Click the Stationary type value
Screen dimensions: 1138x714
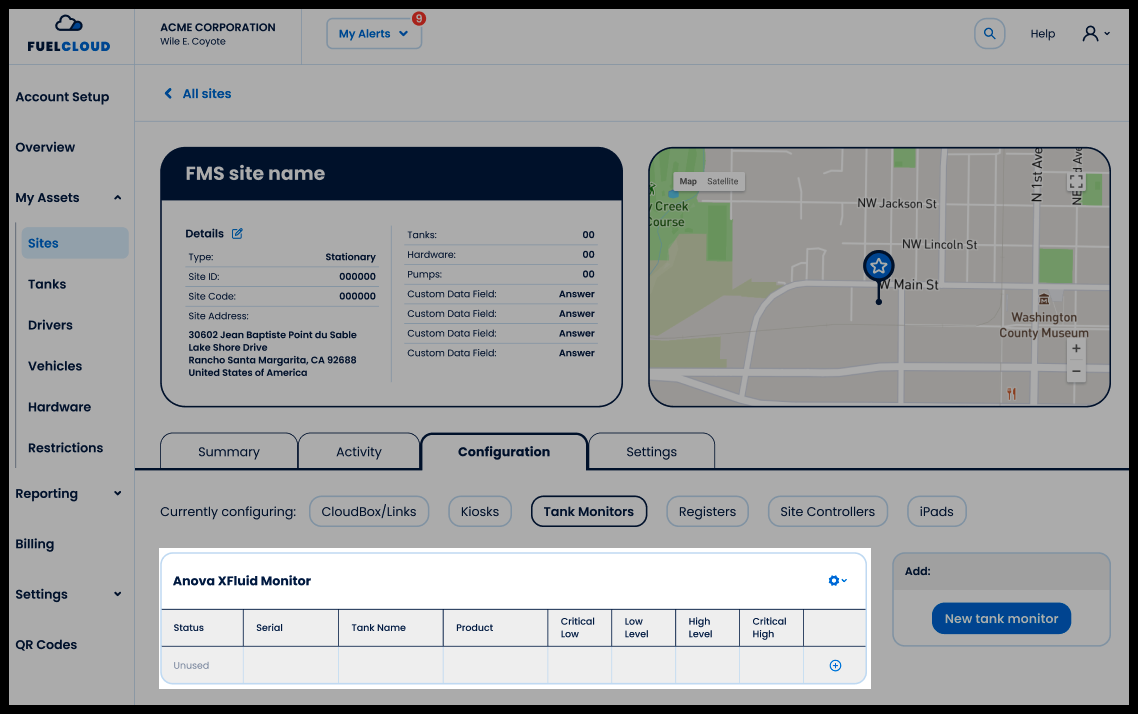[x=351, y=257]
